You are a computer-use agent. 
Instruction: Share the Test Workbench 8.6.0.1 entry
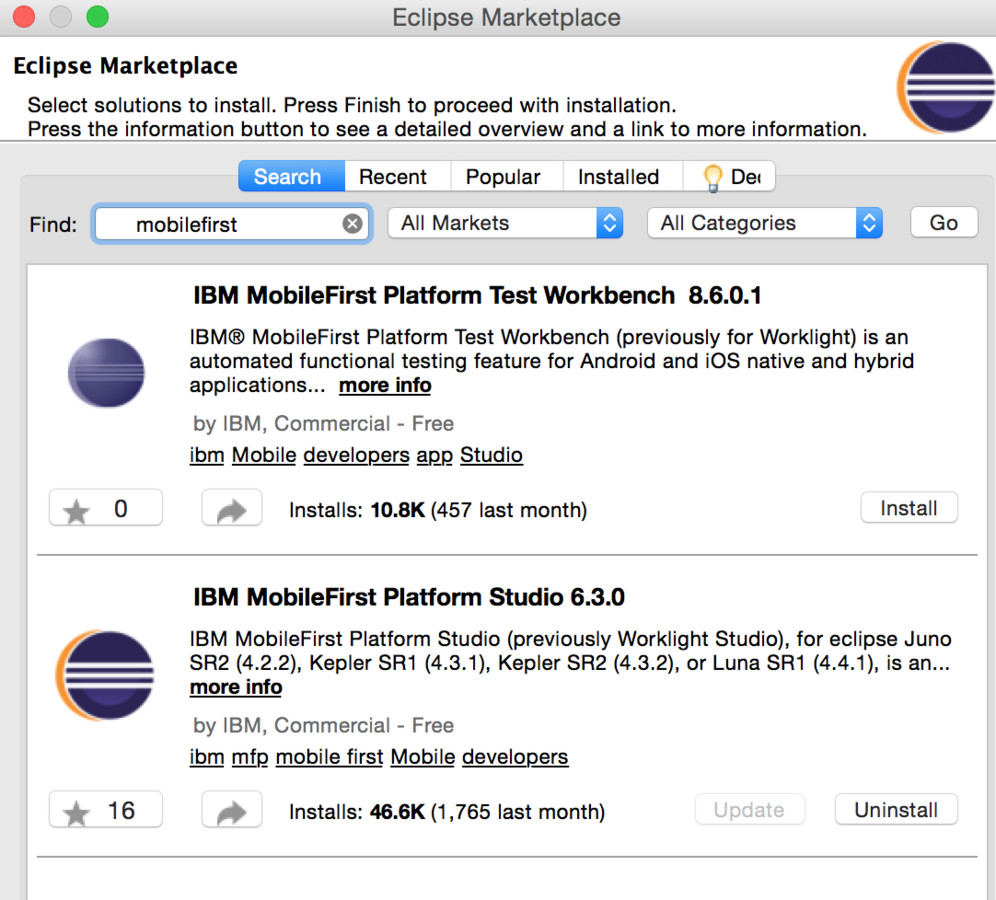coord(232,508)
